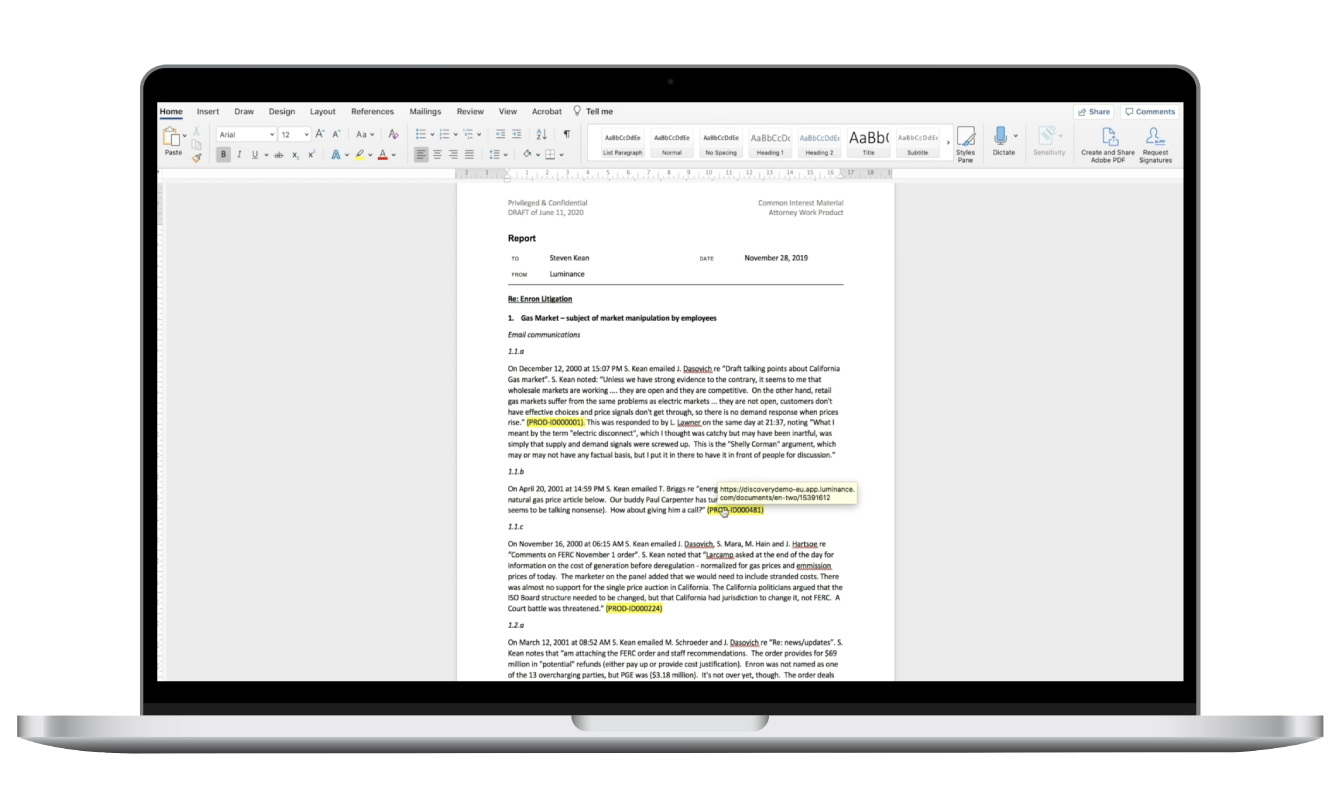Align text to the center
The width and height of the screenshot is (1341, 810).
pos(437,155)
